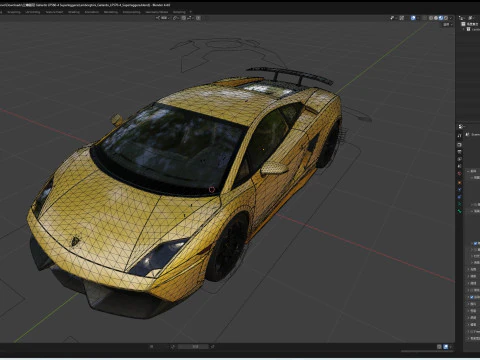Open the Render properties tab
The width and height of the screenshot is (480, 360).
459,145
